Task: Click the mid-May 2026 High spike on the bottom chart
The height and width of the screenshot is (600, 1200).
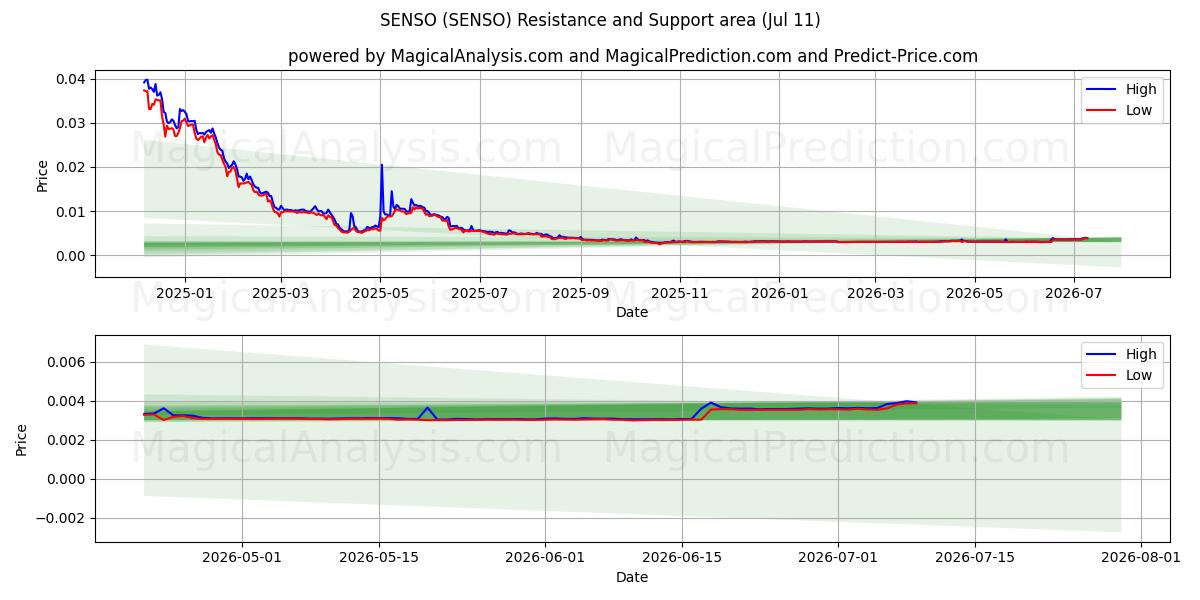Action: [x=427, y=408]
